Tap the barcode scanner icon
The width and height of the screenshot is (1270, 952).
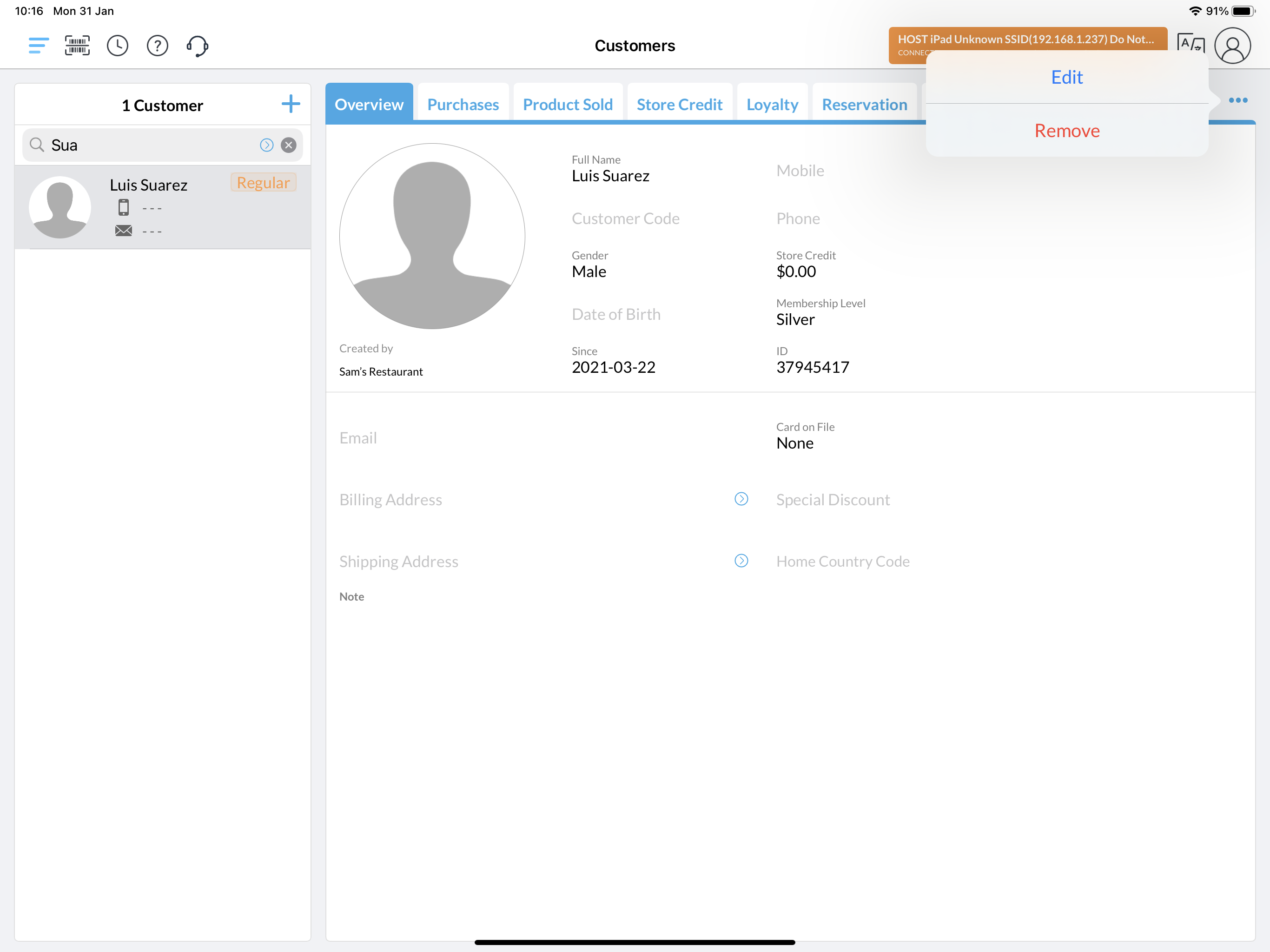(78, 46)
